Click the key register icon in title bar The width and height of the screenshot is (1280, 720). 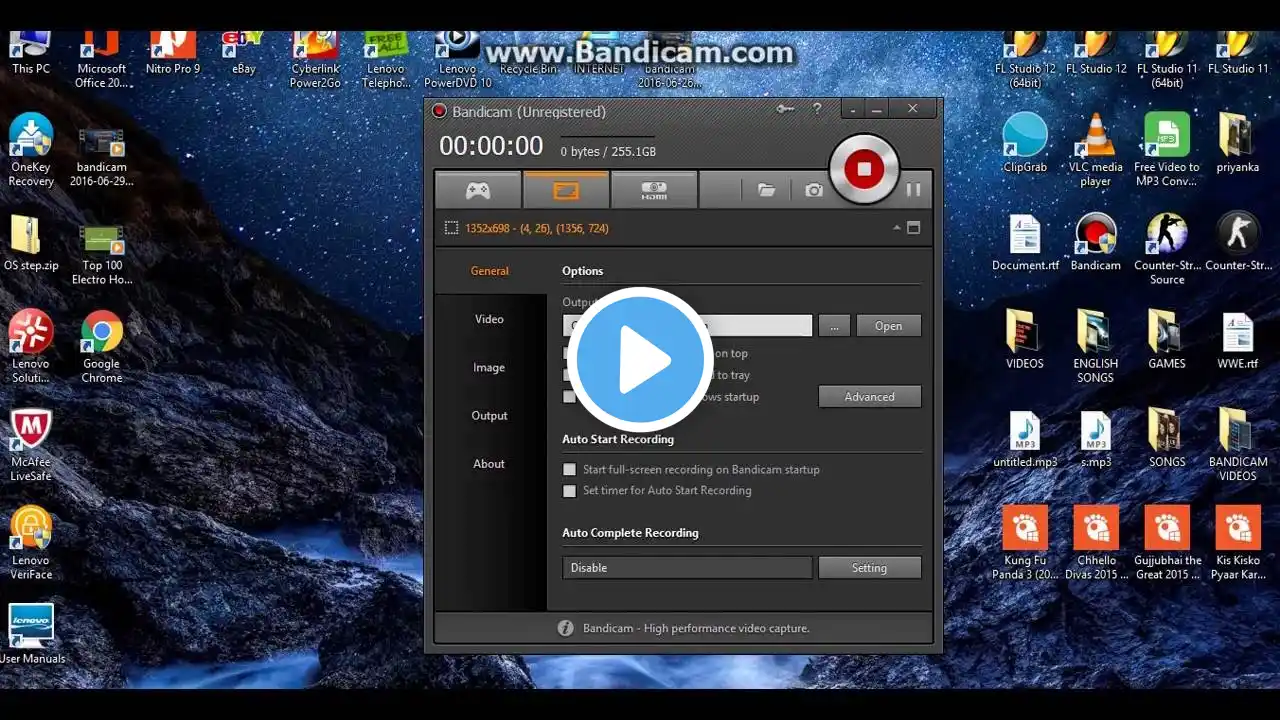coord(786,110)
